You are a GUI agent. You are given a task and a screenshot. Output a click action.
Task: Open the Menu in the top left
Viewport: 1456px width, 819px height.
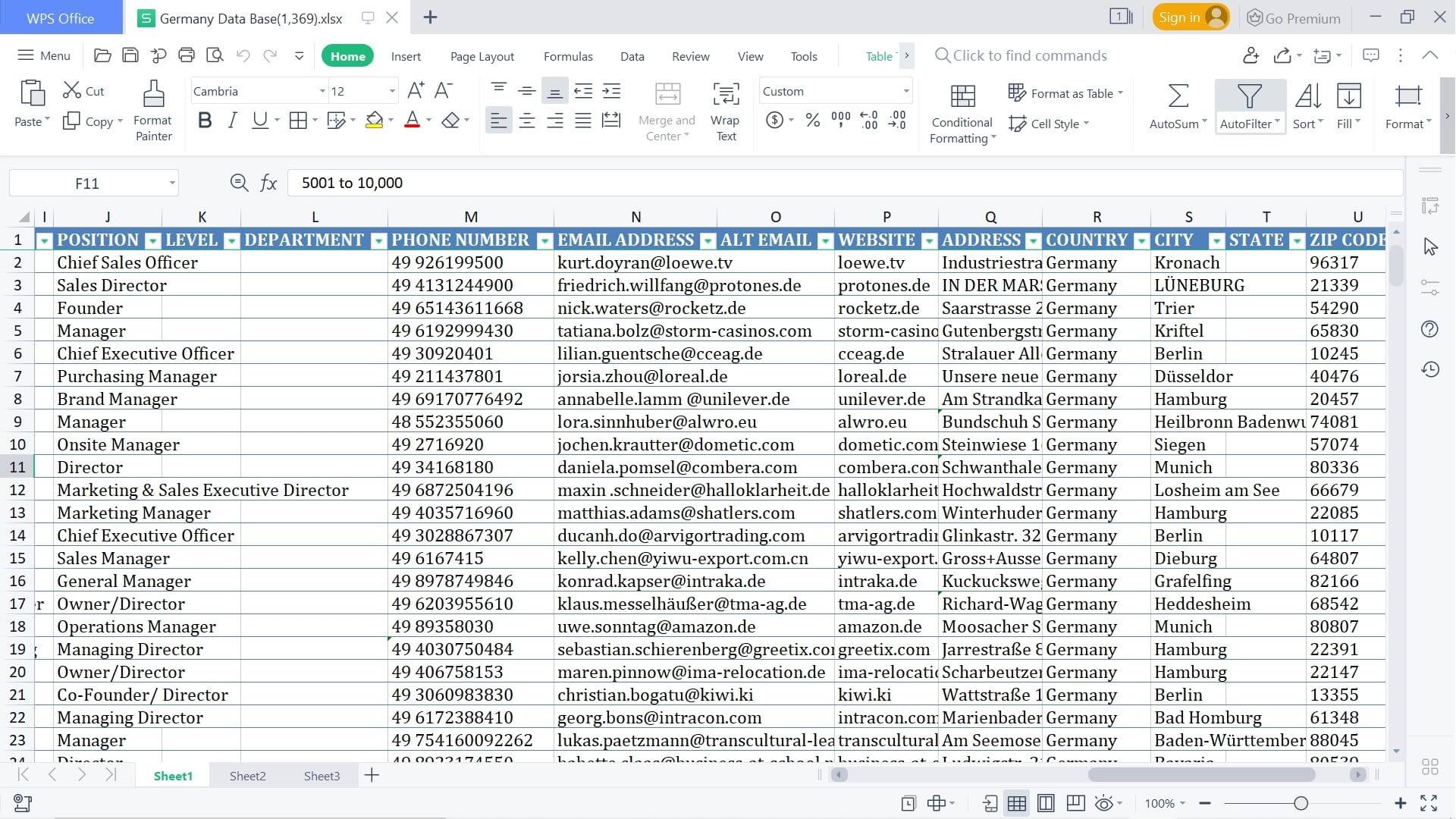click(x=43, y=55)
